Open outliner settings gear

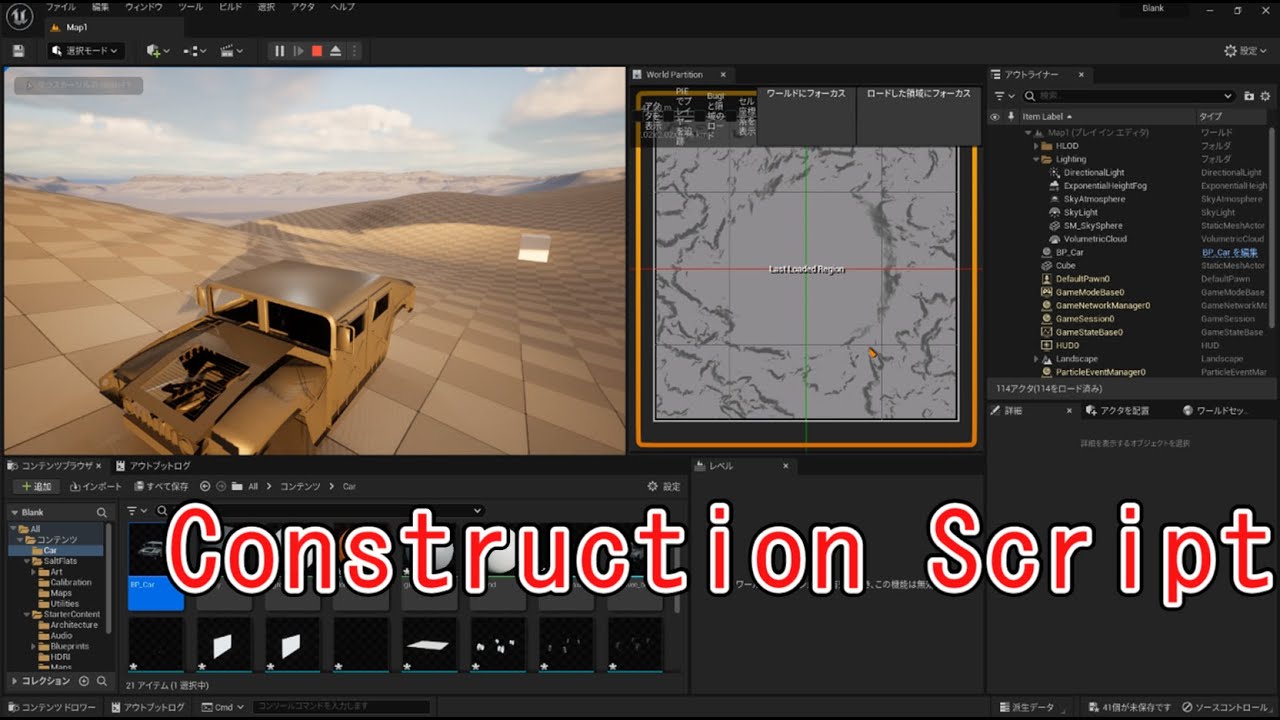point(1265,96)
